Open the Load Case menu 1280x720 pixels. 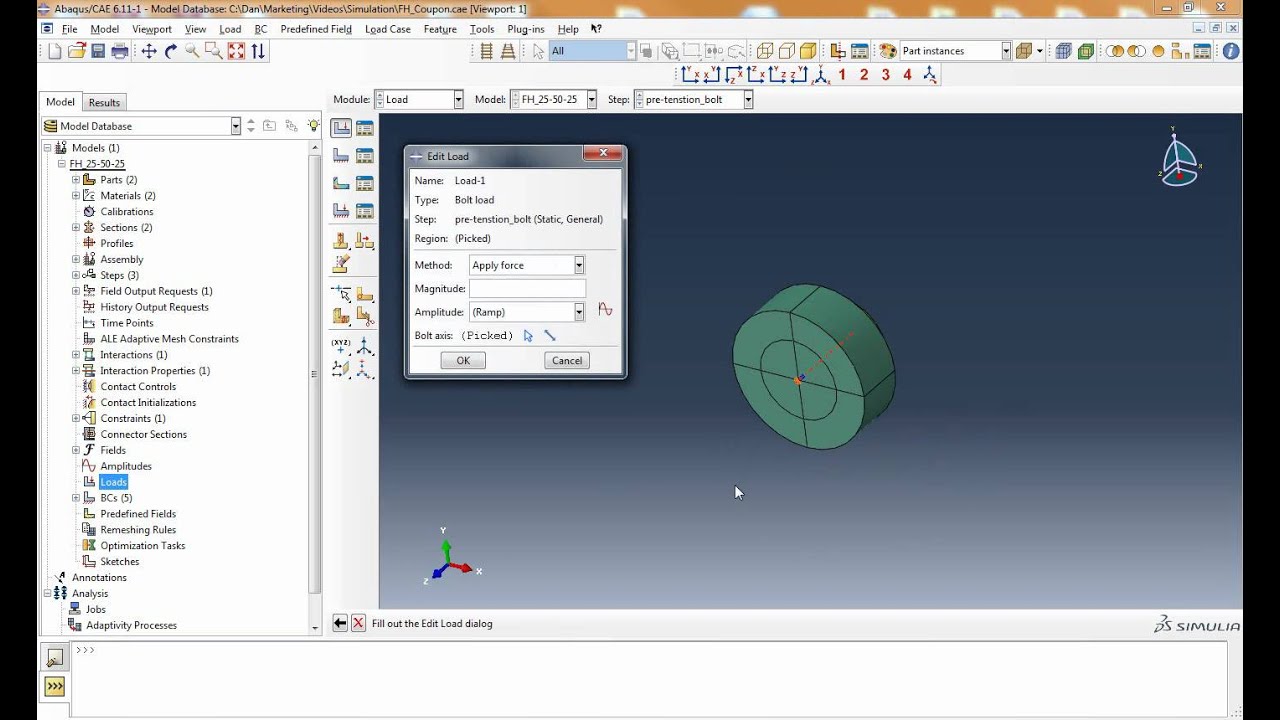(x=388, y=29)
